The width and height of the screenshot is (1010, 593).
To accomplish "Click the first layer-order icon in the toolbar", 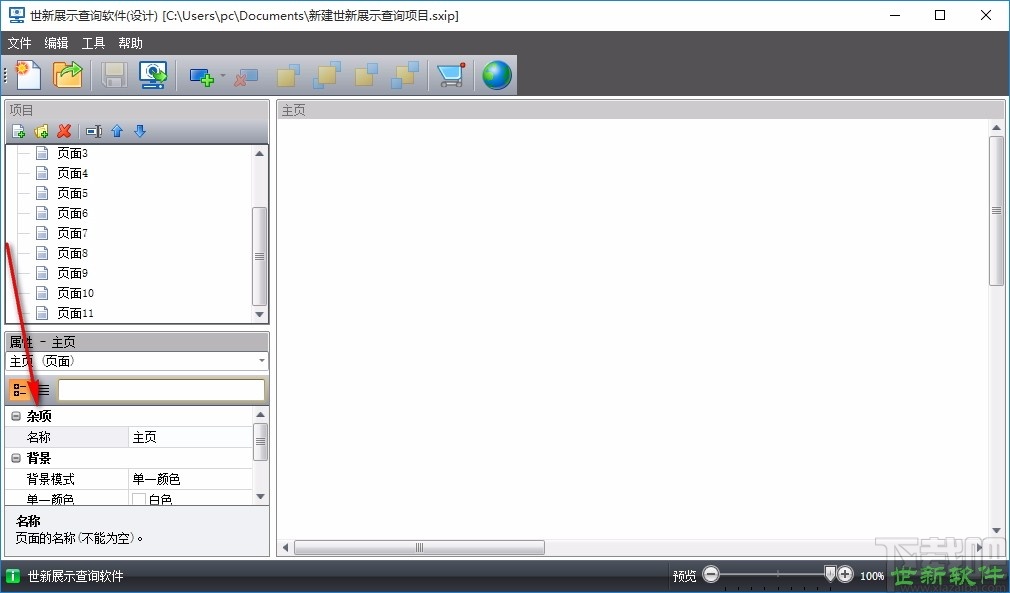I will (288, 75).
